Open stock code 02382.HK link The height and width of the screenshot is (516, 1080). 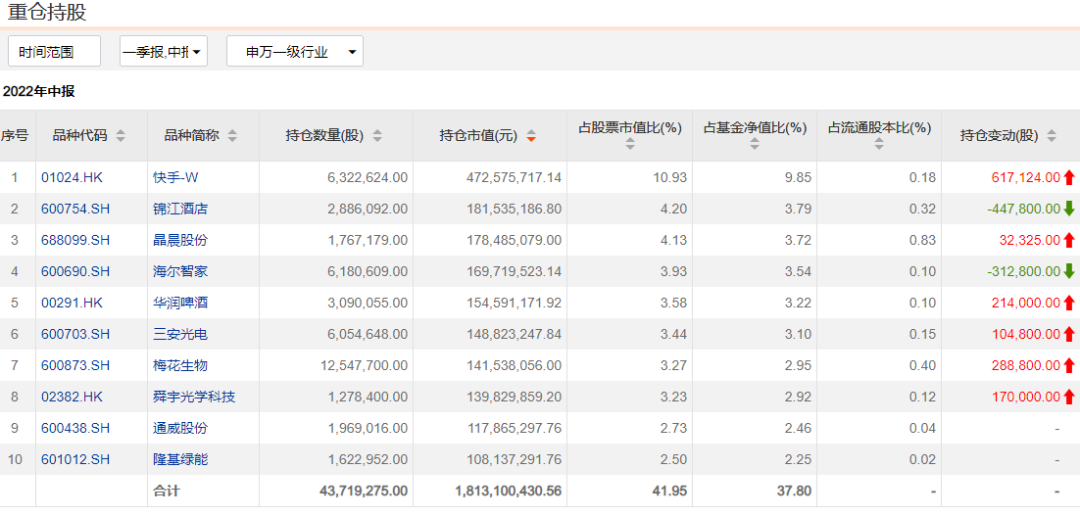[72, 397]
